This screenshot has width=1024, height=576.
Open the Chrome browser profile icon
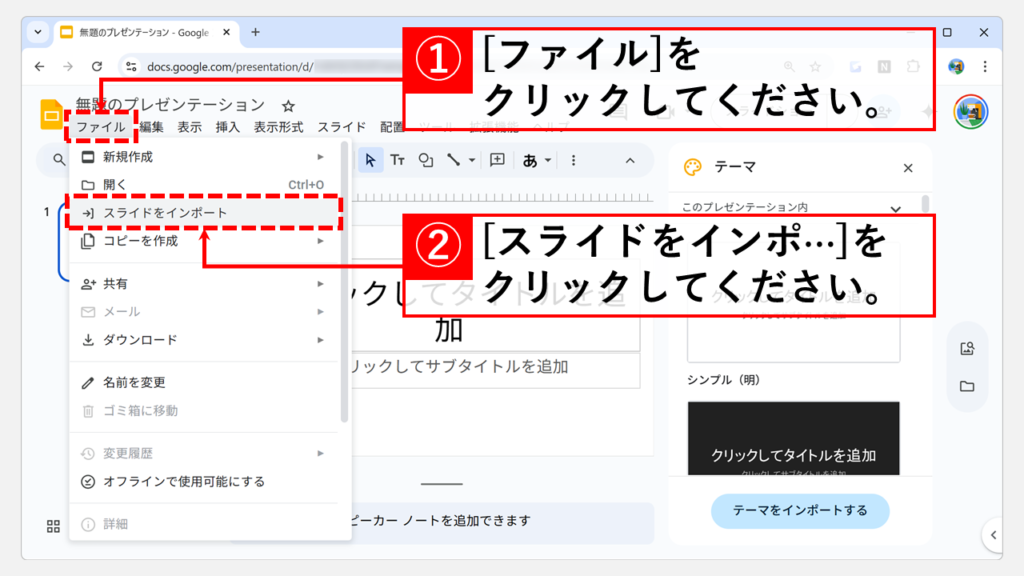956,67
